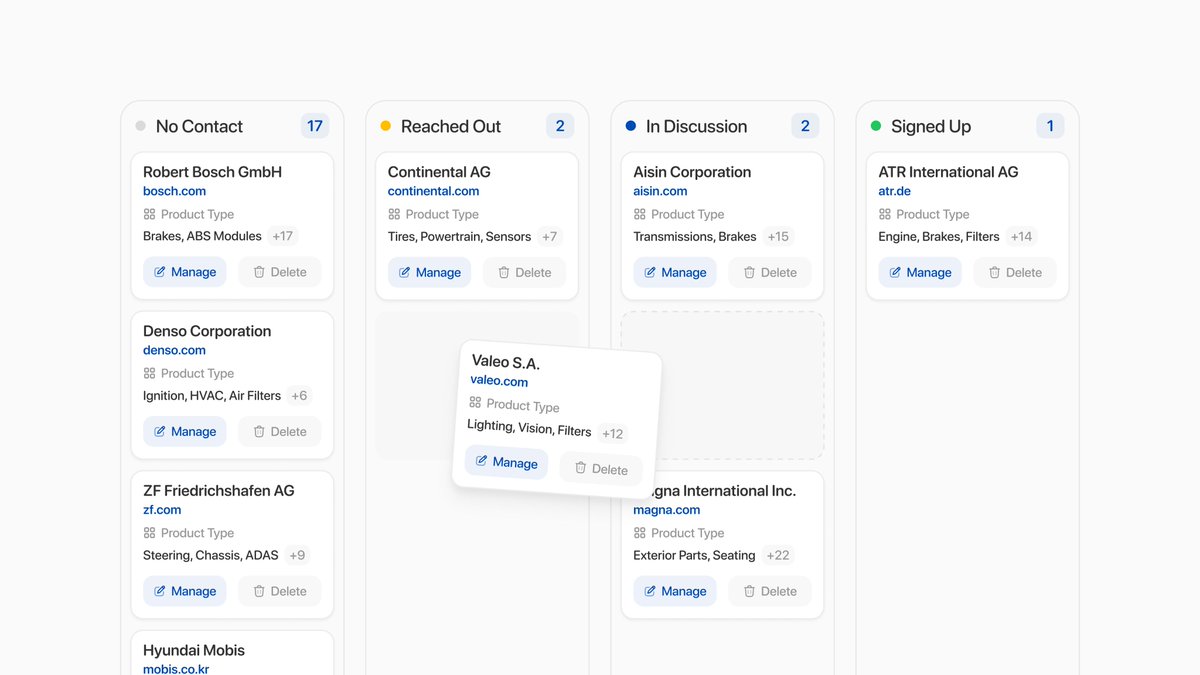This screenshot has height=675, width=1200.
Task: Click Product Type grid icon on Aisin card
Action: pos(640,214)
